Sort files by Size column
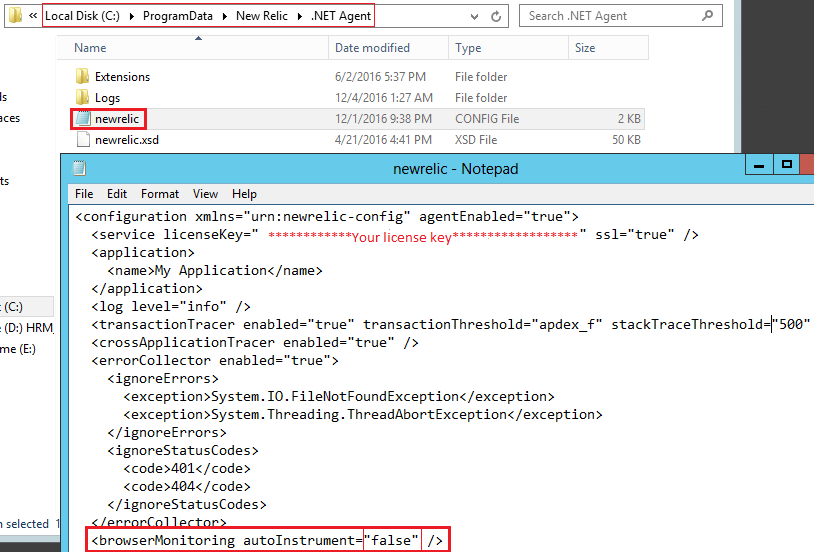This screenshot has width=817, height=552. (x=608, y=48)
